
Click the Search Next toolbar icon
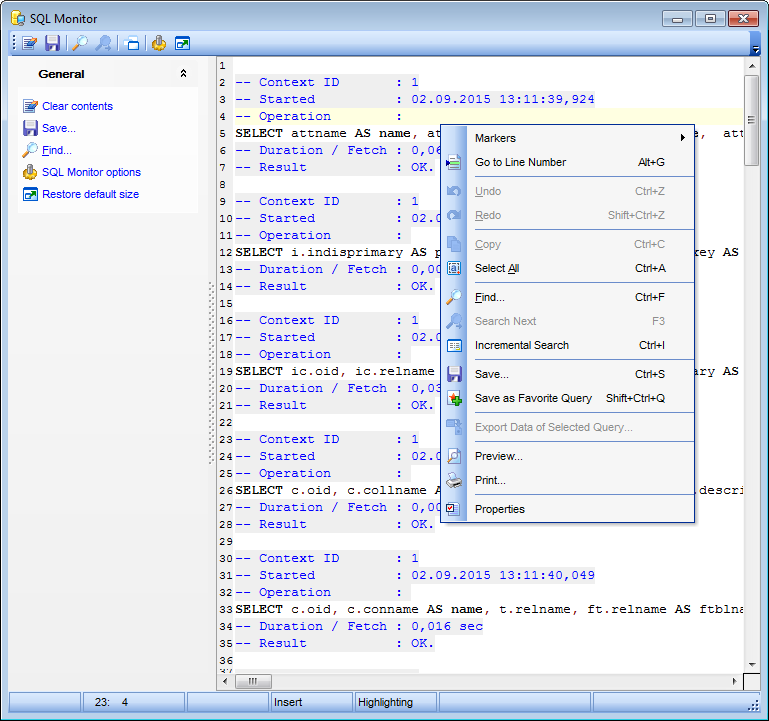pos(103,43)
